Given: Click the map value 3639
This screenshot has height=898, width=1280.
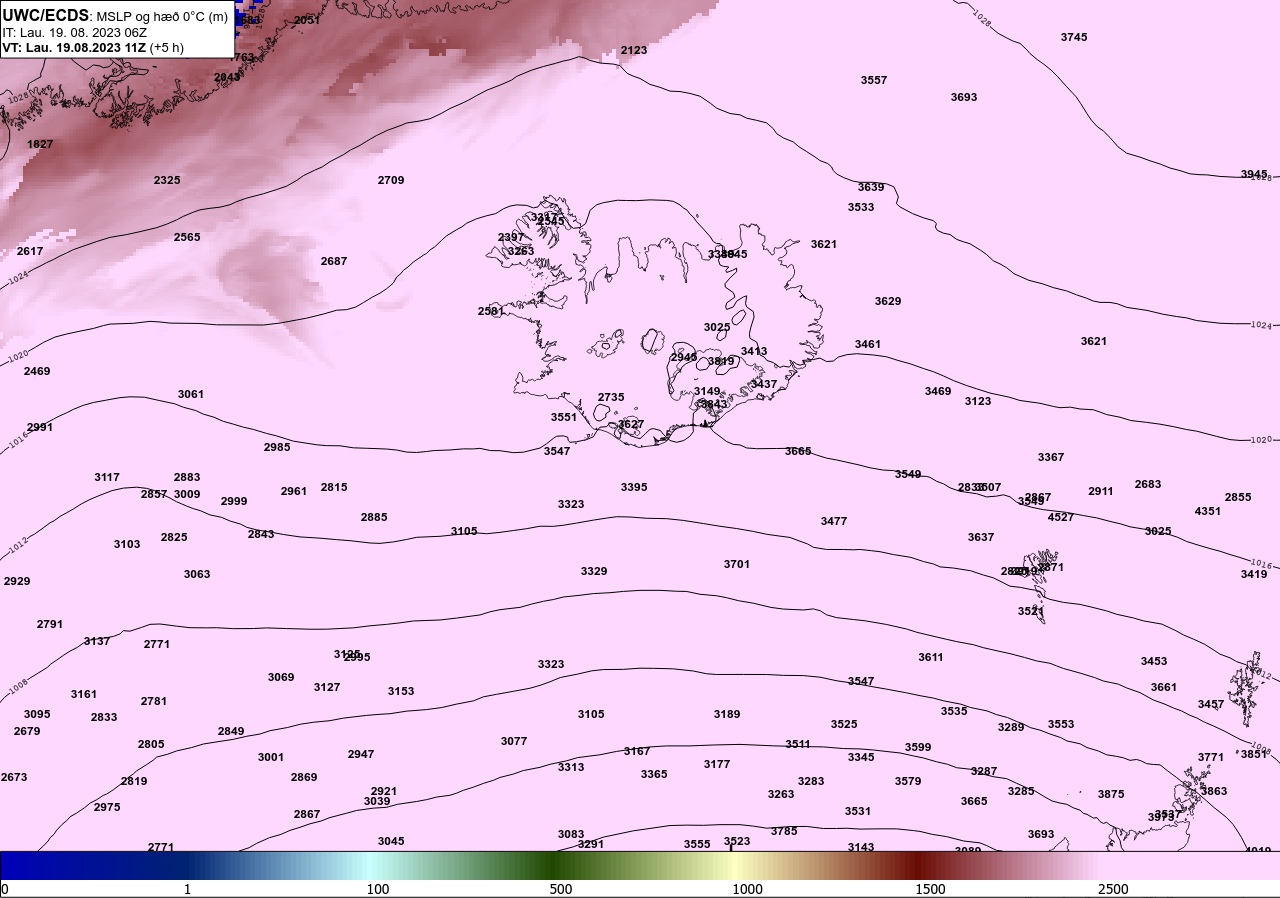Looking at the screenshot, I should 871,187.
